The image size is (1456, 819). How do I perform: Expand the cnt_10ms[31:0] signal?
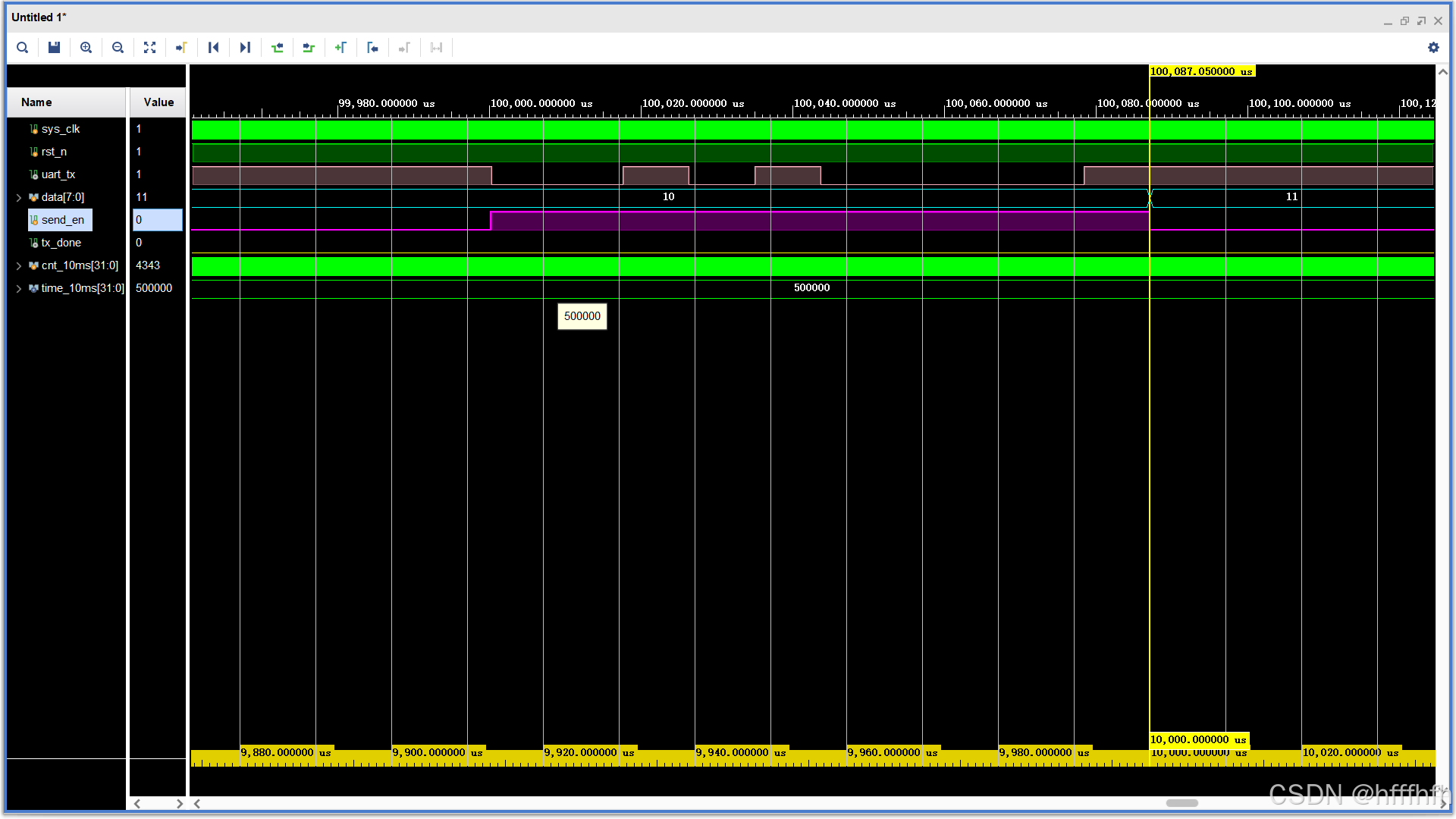(19, 266)
